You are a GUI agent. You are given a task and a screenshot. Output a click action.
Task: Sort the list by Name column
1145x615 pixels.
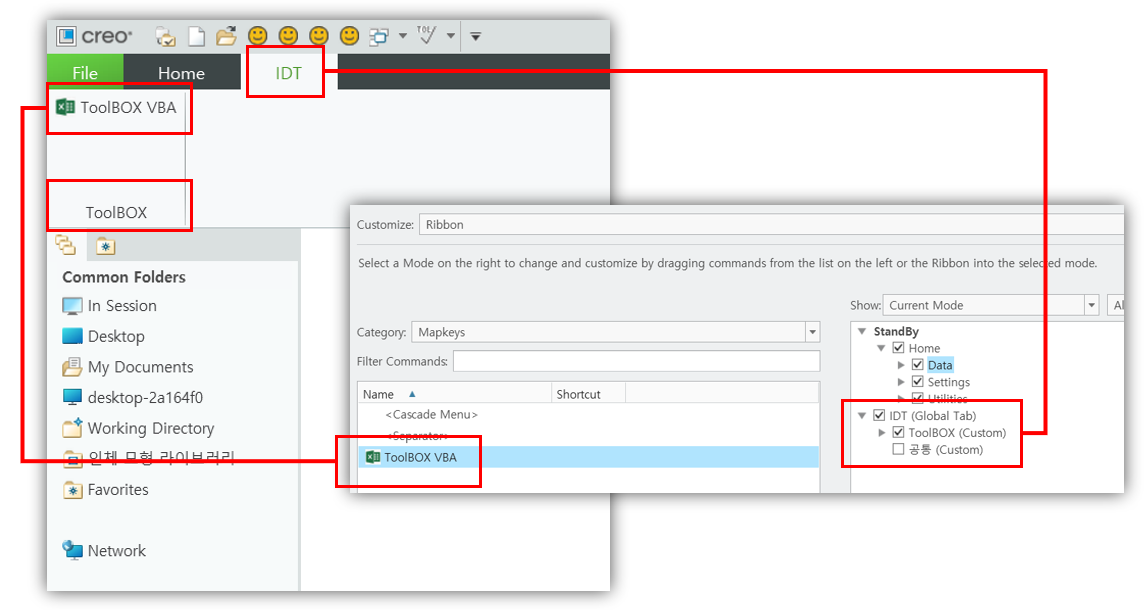[454, 394]
